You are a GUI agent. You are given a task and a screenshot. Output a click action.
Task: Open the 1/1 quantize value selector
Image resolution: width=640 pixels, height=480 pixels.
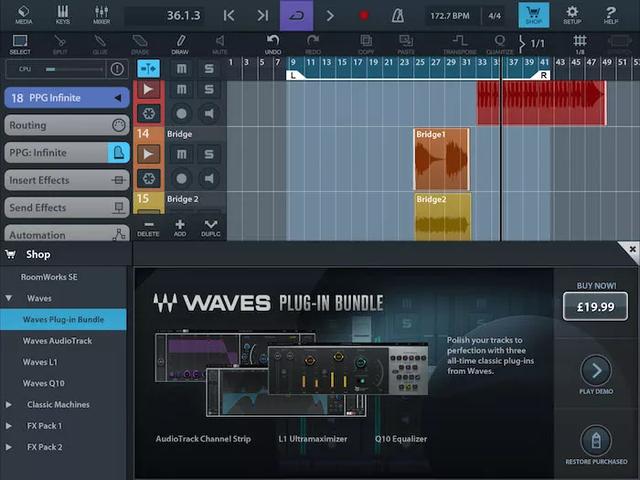point(532,44)
